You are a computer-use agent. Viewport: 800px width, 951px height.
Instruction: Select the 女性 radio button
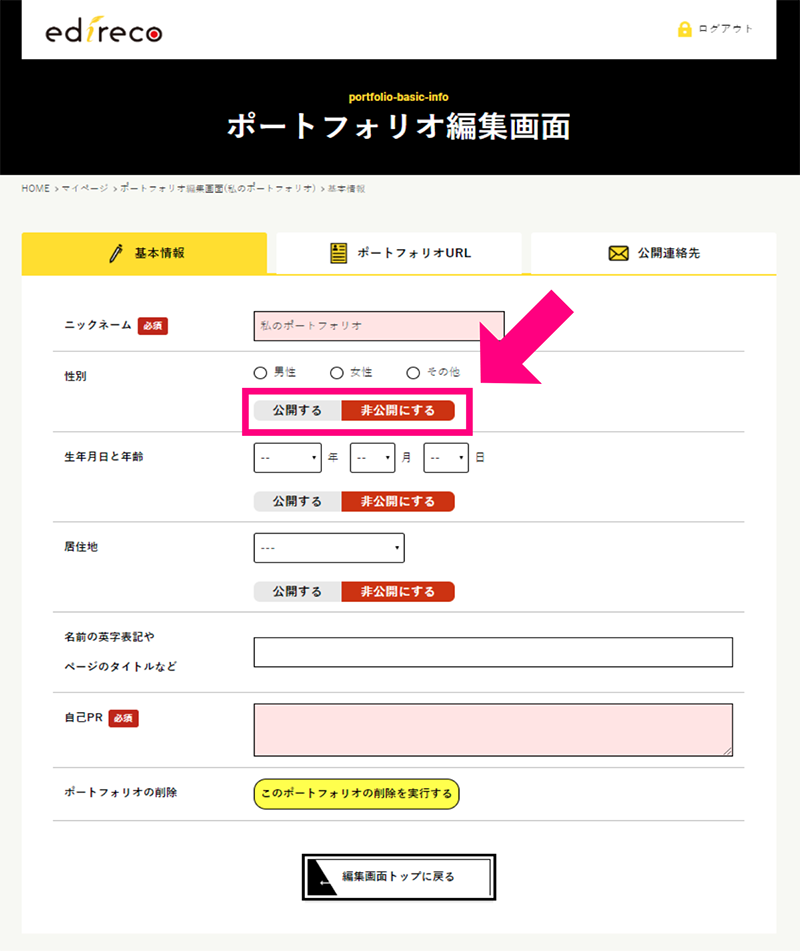[336, 372]
